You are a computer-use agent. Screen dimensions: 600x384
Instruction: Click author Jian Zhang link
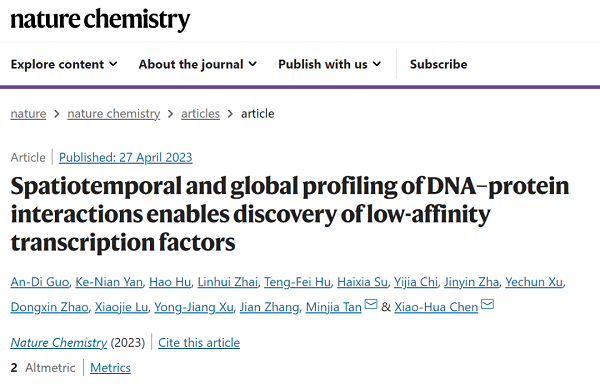point(269,307)
